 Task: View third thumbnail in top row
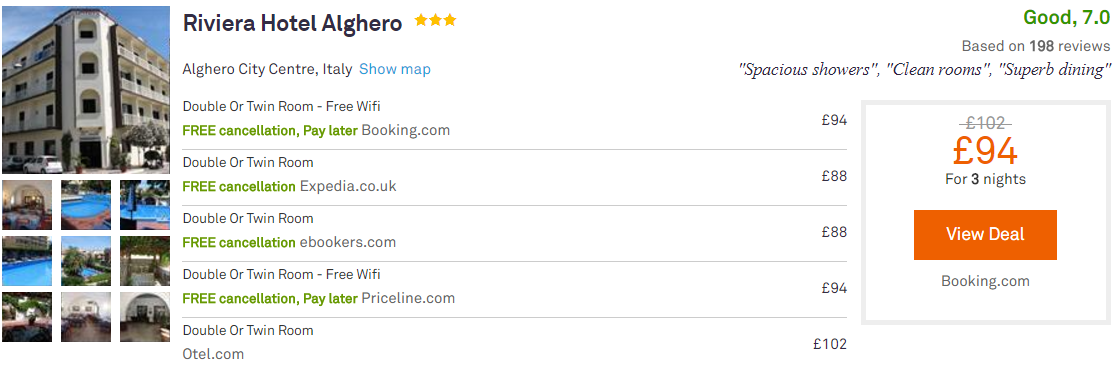(145, 205)
